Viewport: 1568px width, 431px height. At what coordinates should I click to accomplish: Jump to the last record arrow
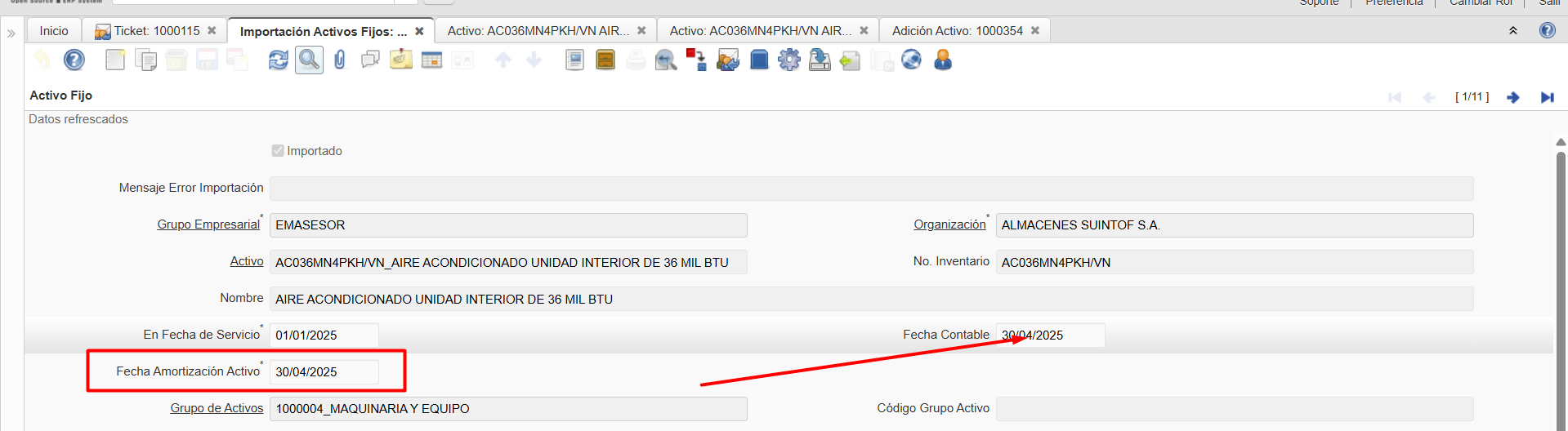point(1547,97)
